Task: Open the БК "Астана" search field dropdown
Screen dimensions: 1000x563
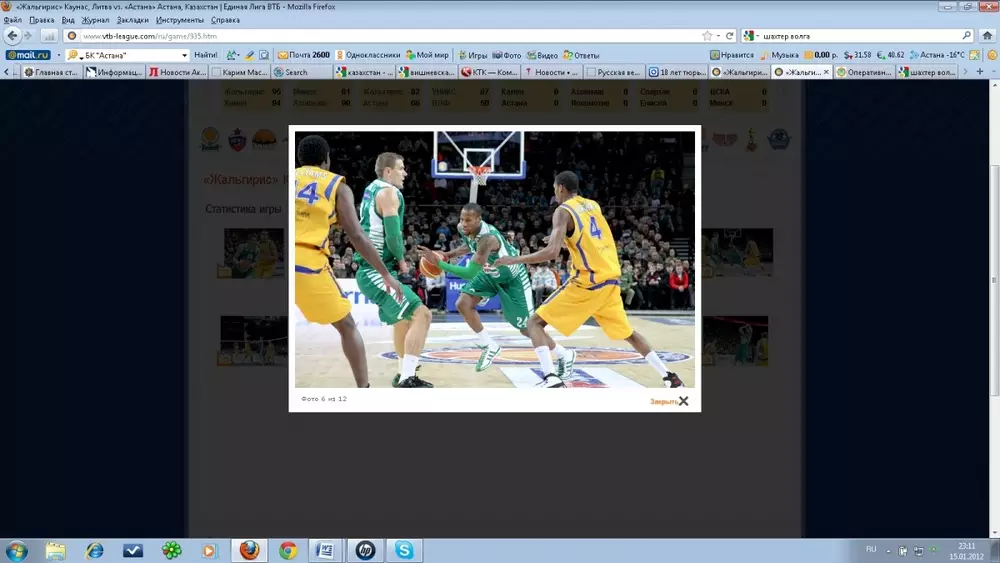Action: click(x=184, y=55)
